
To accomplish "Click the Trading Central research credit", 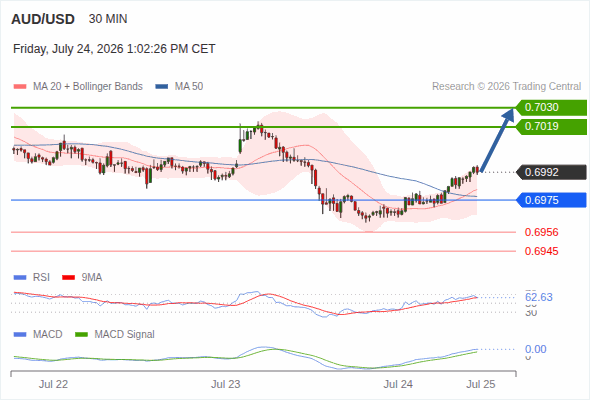I will pyautogui.click(x=506, y=87).
